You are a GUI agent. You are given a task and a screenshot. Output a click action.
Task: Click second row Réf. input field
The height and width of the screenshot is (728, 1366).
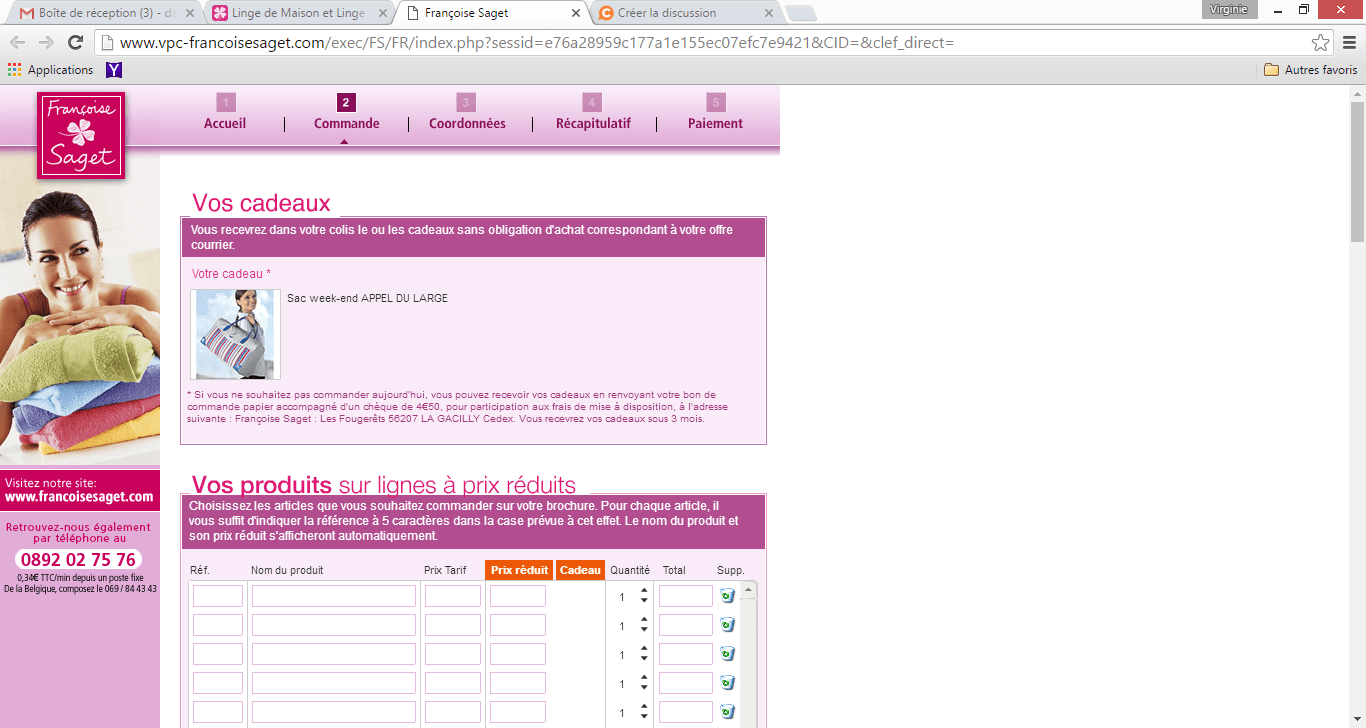[218, 625]
